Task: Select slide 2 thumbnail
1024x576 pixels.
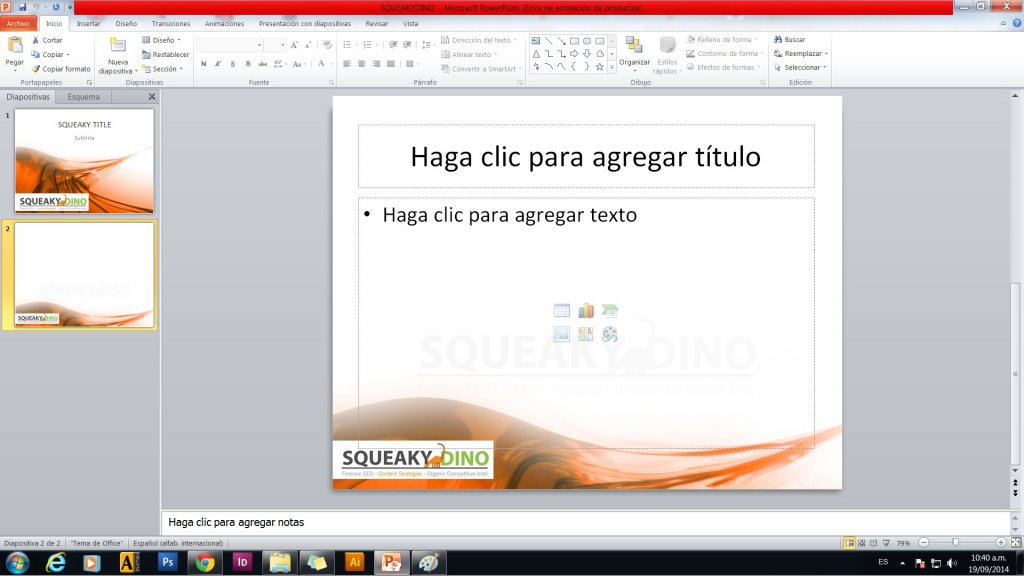Action: click(84, 275)
